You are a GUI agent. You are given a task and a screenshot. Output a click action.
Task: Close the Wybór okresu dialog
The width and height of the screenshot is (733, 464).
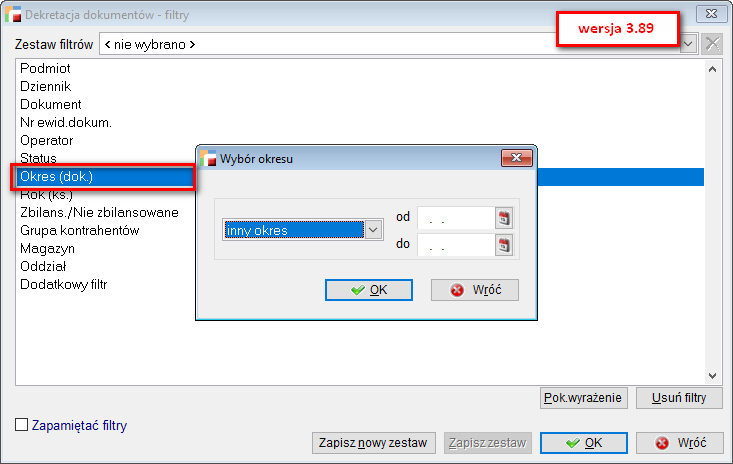point(516,158)
